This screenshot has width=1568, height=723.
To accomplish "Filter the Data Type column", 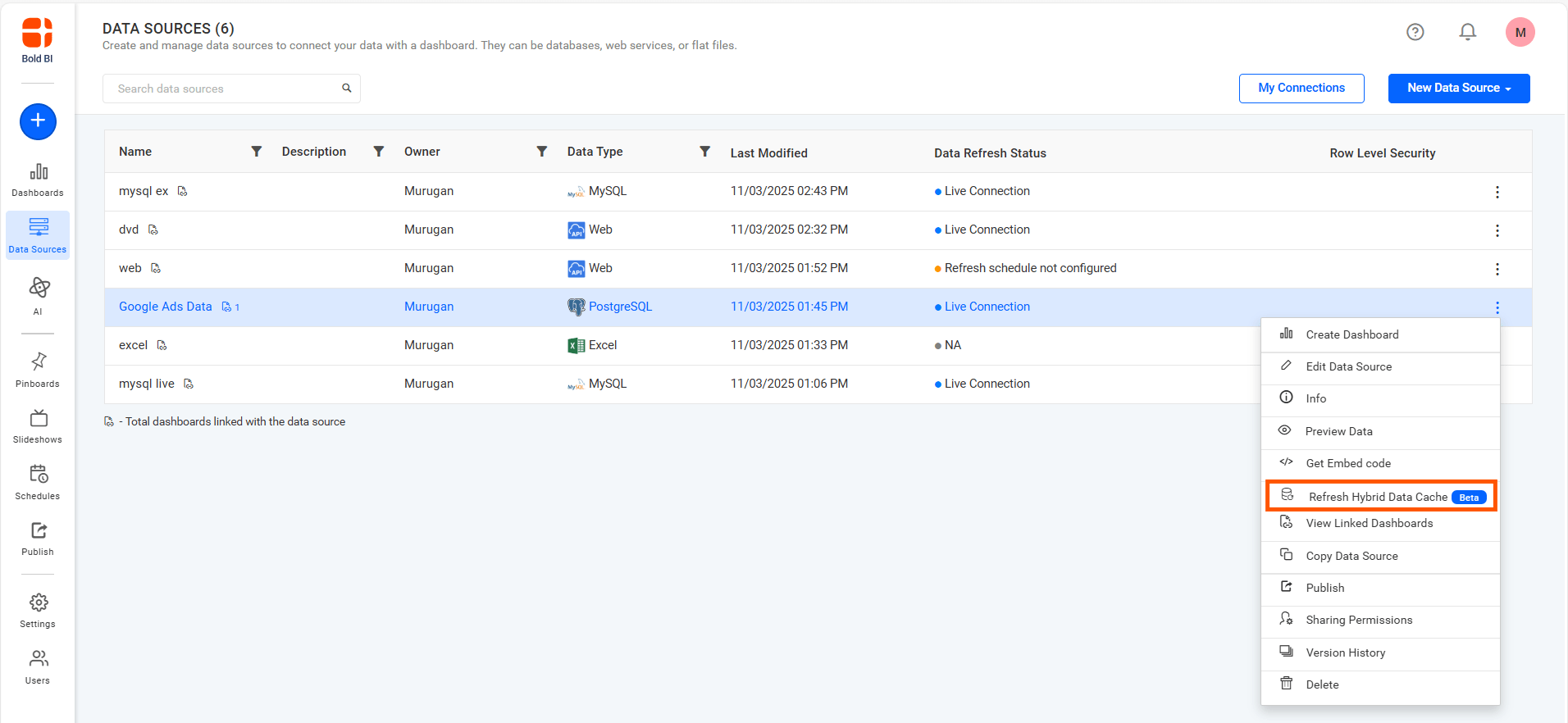I will click(705, 152).
